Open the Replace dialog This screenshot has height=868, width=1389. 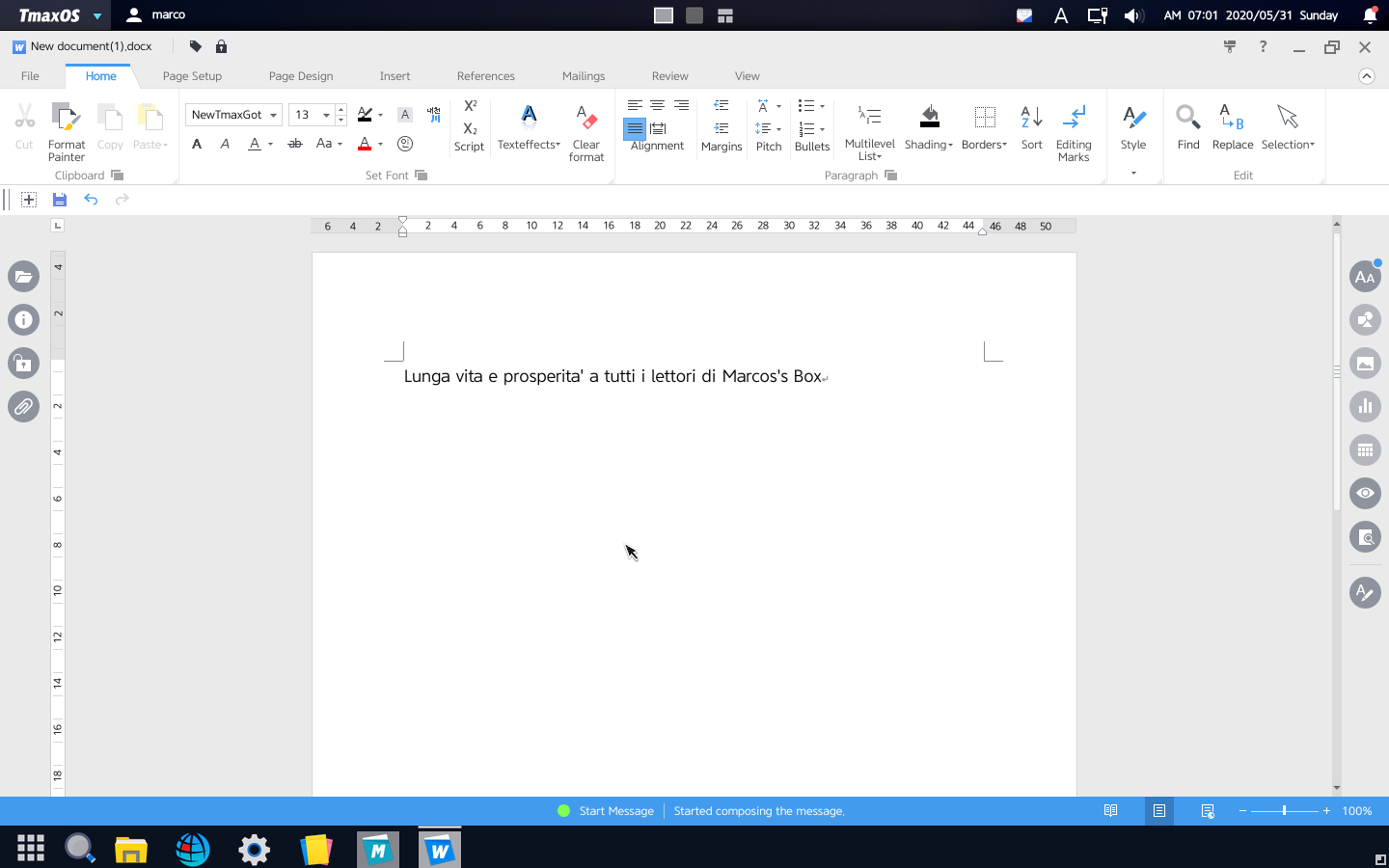point(1232,125)
